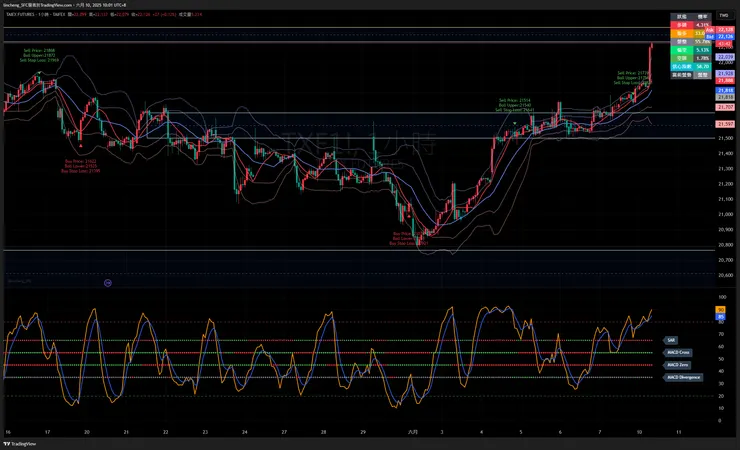
Task: Click the MACD Cross level label
Action: pos(678,353)
